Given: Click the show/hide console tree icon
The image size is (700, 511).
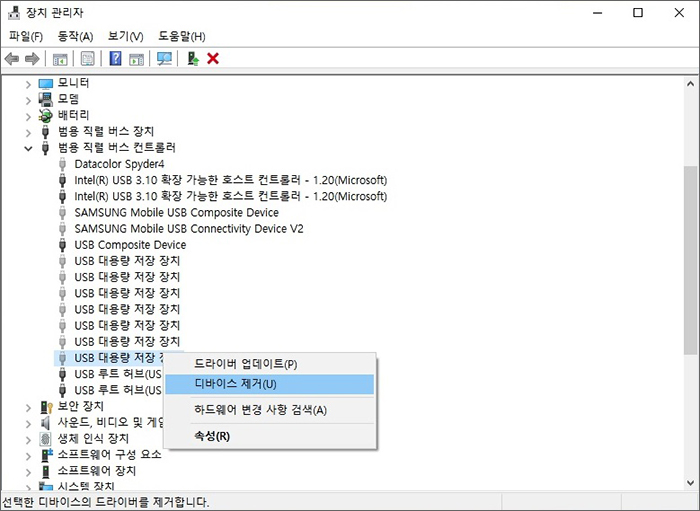Looking at the screenshot, I should click(x=60, y=59).
